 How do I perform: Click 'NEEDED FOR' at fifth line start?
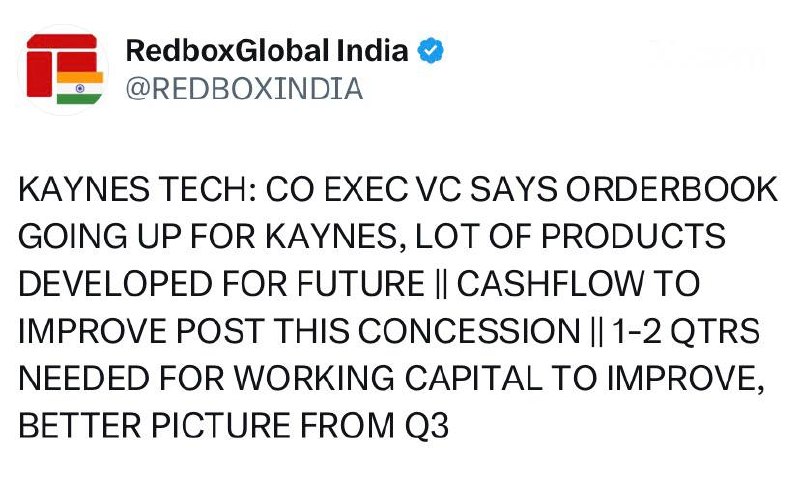click(121, 378)
